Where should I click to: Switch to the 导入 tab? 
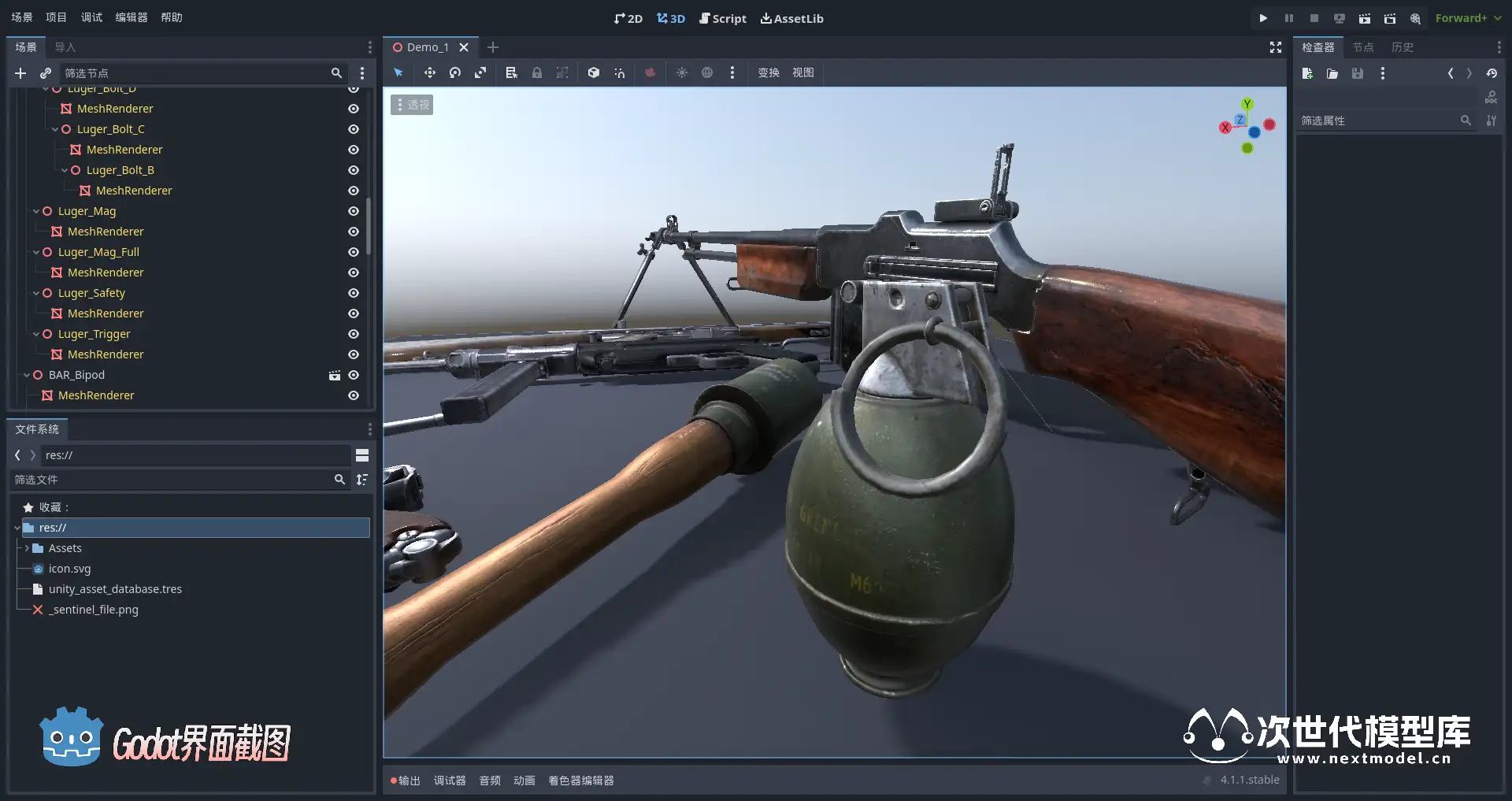point(65,47)
